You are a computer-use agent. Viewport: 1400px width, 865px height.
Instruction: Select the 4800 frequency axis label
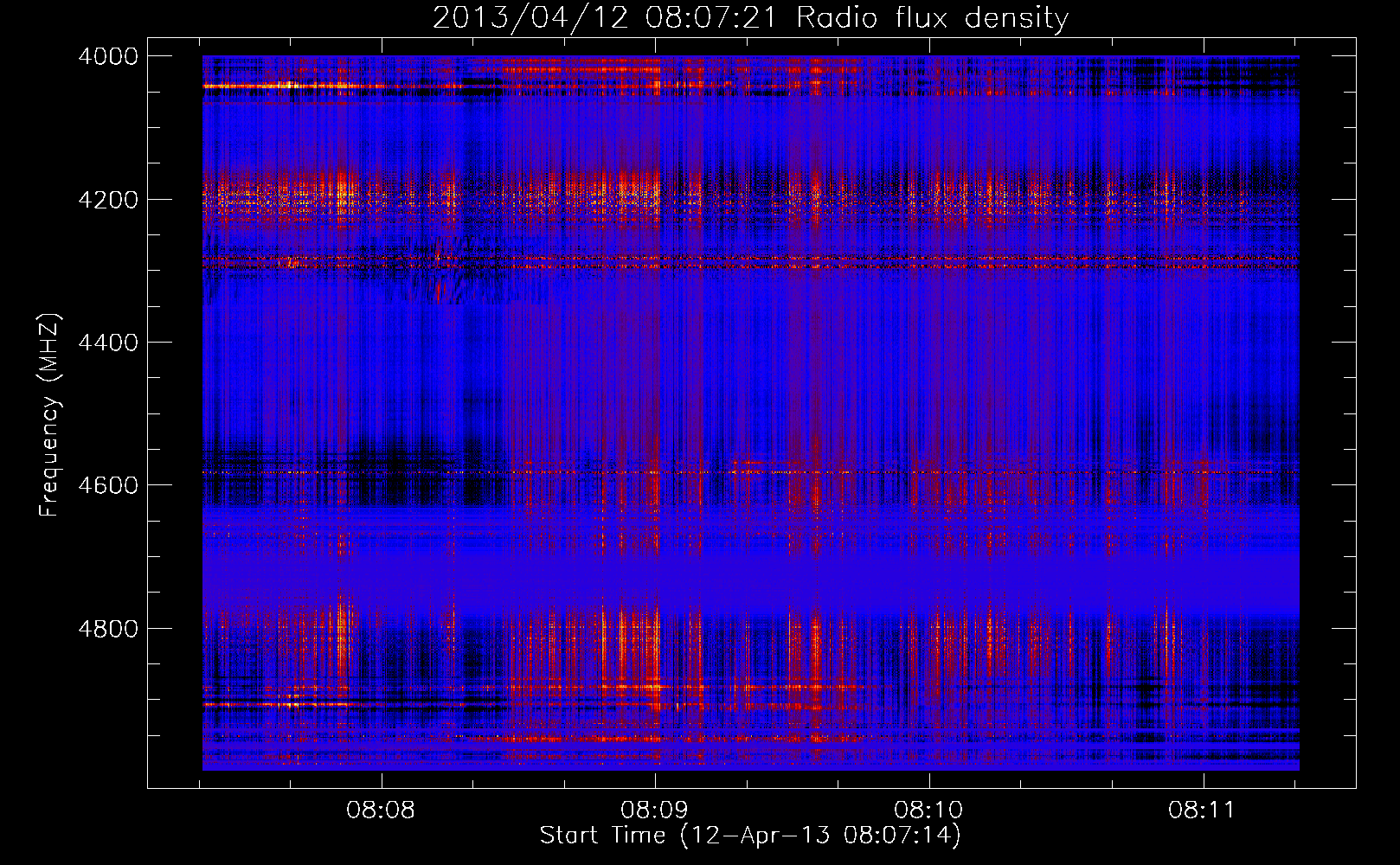(108, 628)
